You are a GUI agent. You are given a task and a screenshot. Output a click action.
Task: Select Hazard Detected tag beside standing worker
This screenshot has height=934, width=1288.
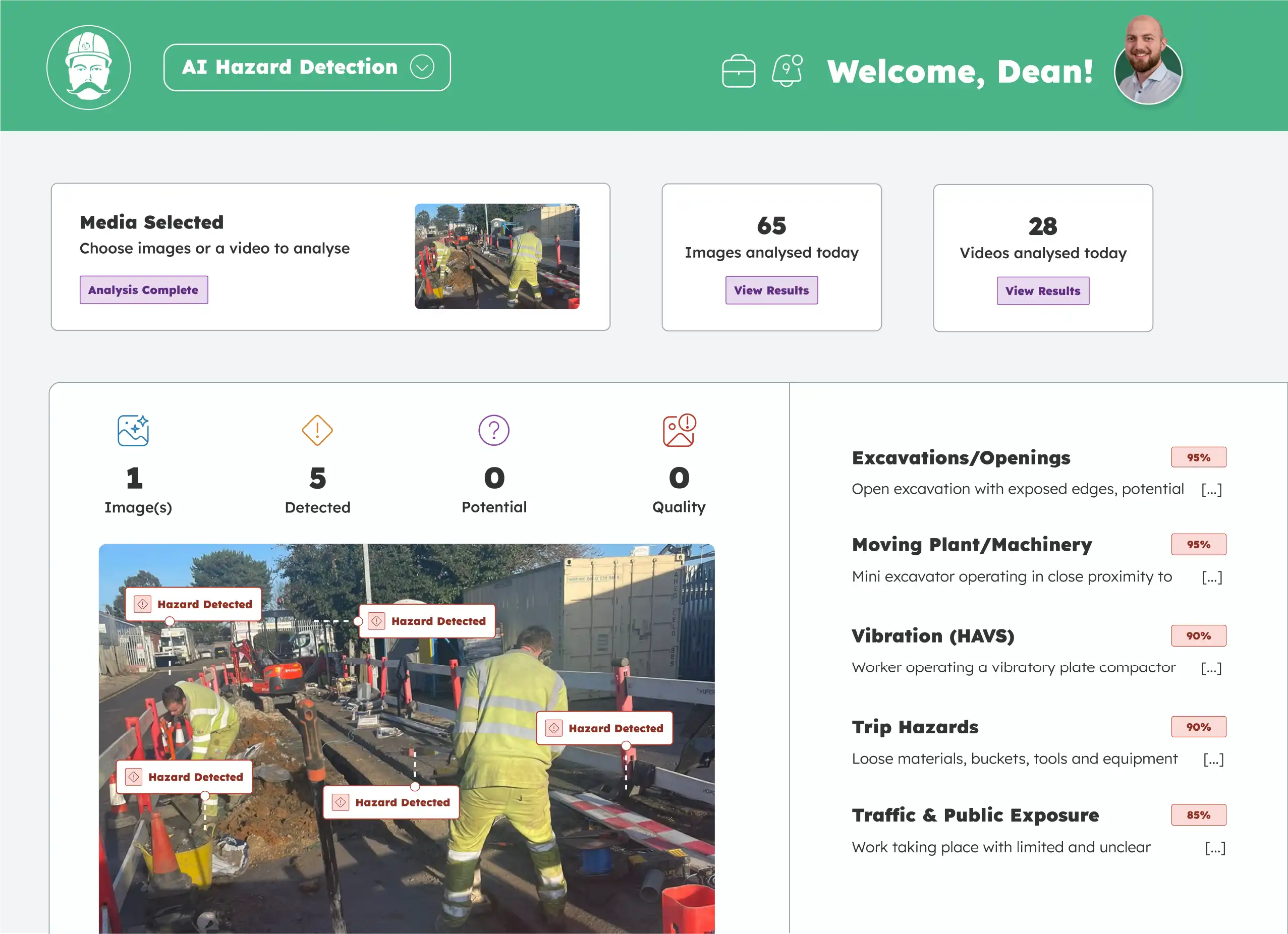click(604, 728)
